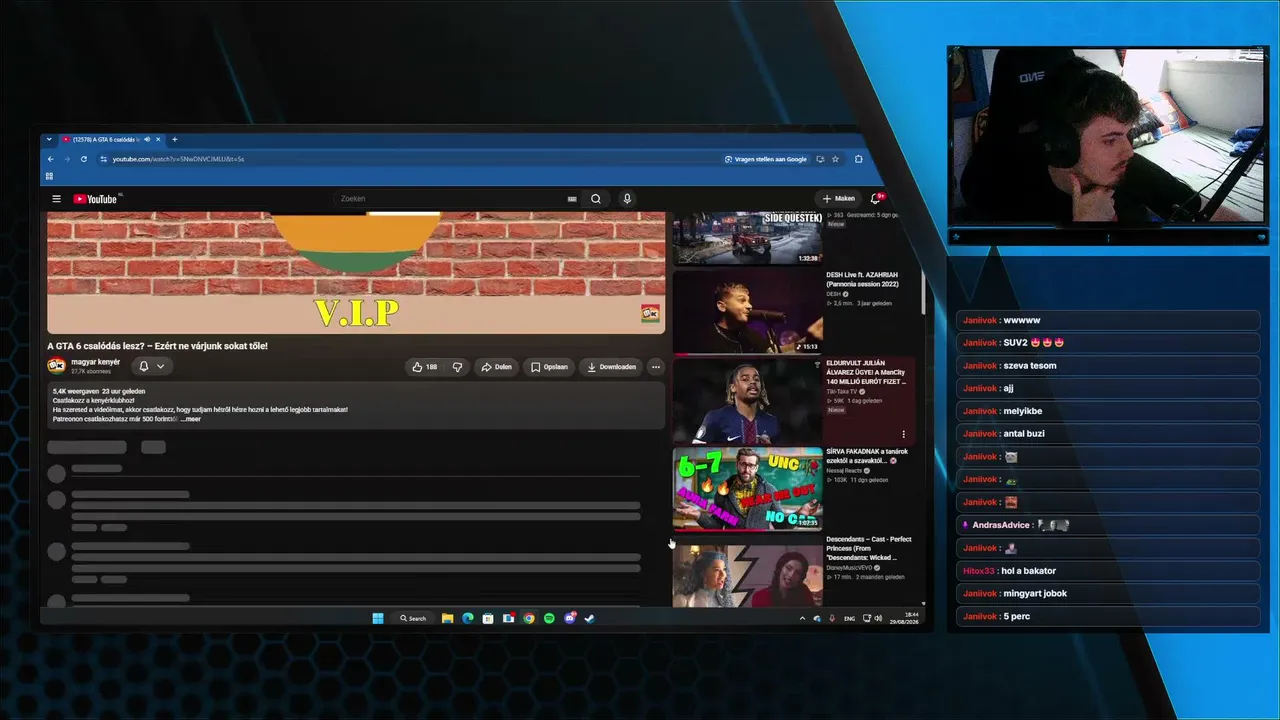Image resolution: width=1280 pixels, height=720 pixels.
Task: Open options menu for Julián Álvarez video
Action: 903,434
